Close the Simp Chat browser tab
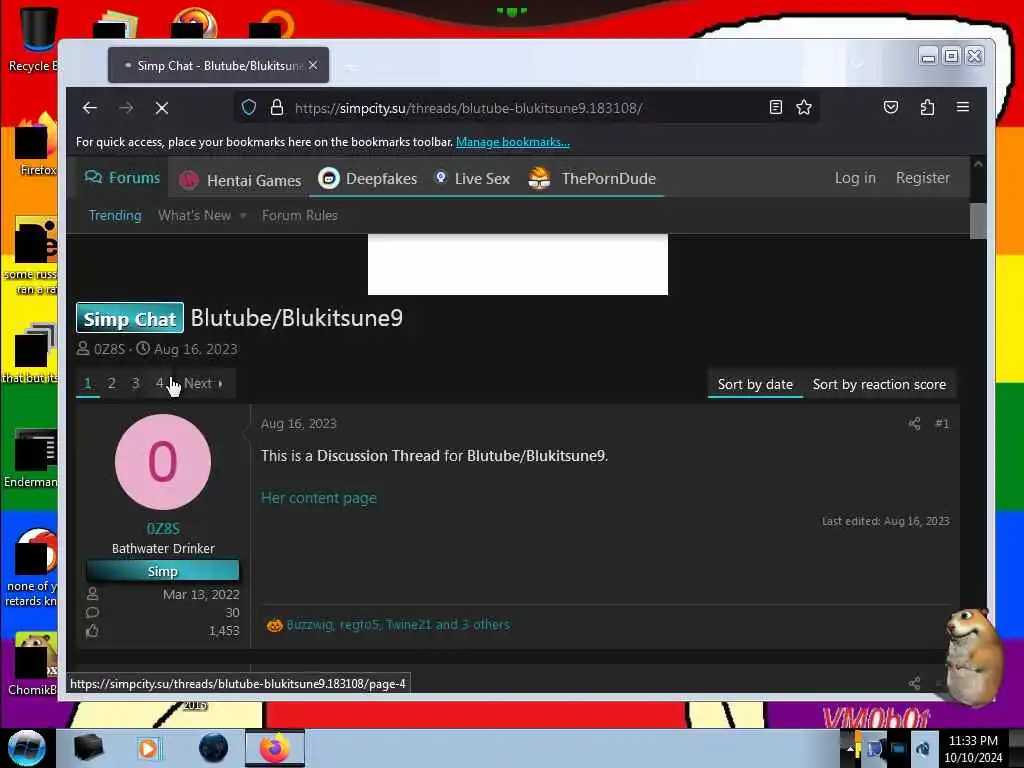 [313, 65]
